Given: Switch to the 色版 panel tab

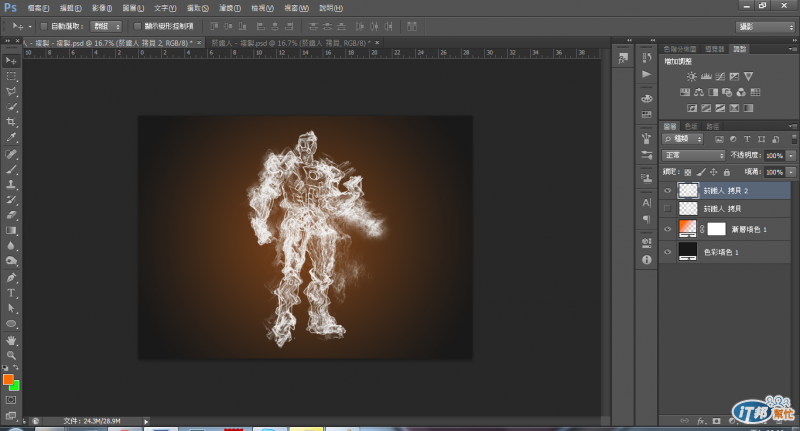Looking at the screenshot, I should point(692,125).
